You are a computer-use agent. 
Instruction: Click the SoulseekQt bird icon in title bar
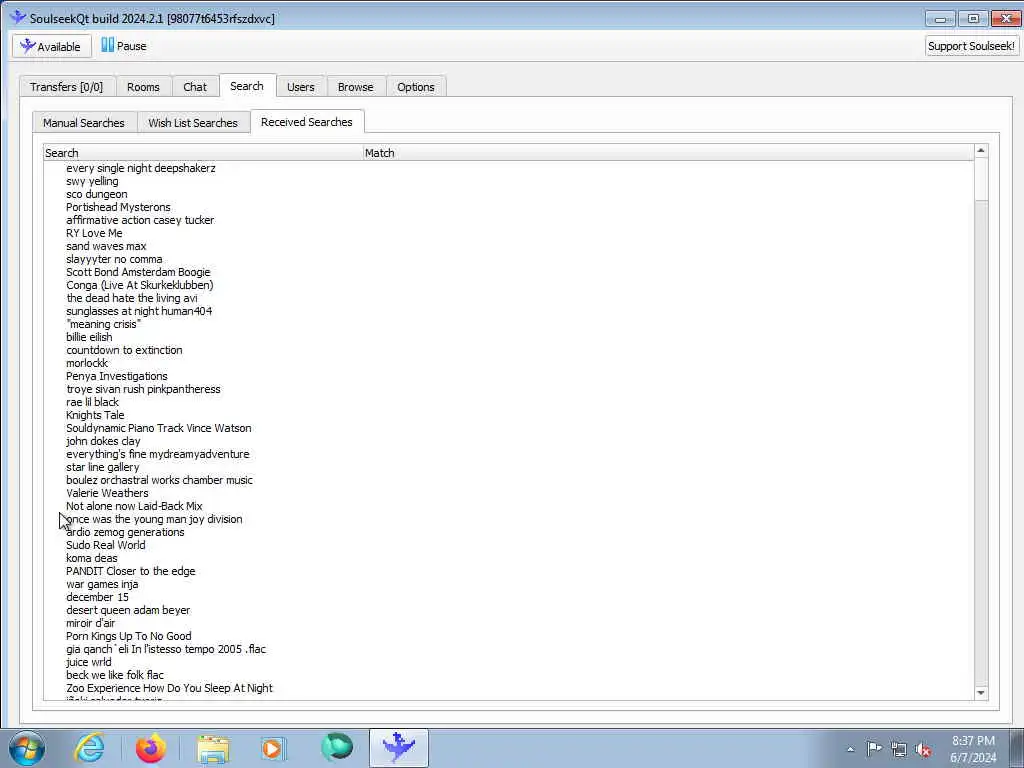[x=18, y=18]
